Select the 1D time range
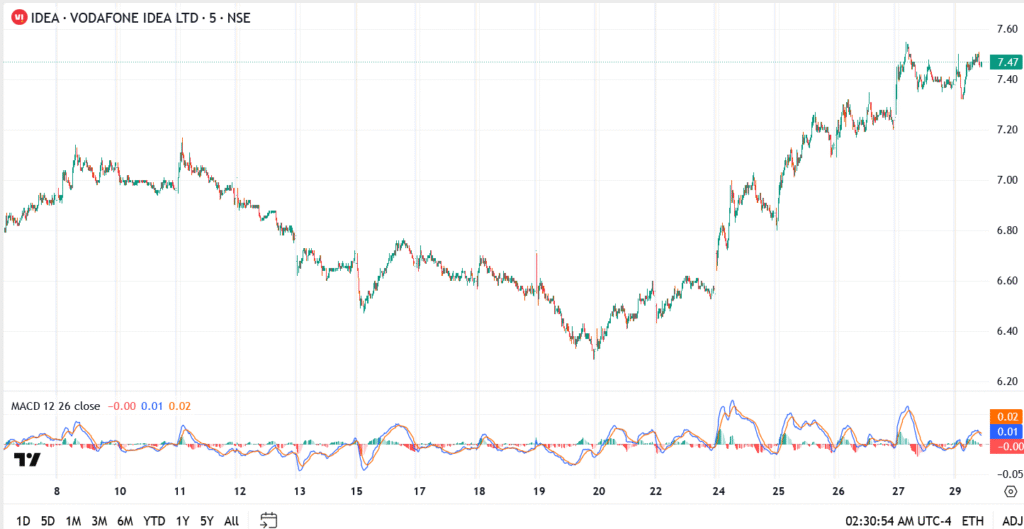Viewport: 1024px width, 529px height. pyautogui.click(x=23, y=521)
